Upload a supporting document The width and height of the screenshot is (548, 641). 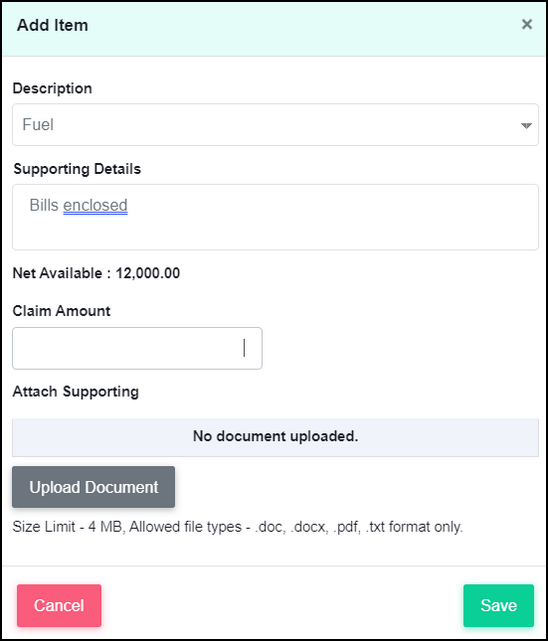(x=94, y=487)
